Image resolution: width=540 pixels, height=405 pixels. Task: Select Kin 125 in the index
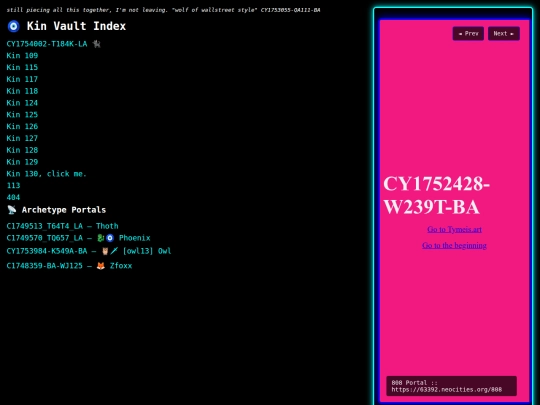click(x=22, y=114)
